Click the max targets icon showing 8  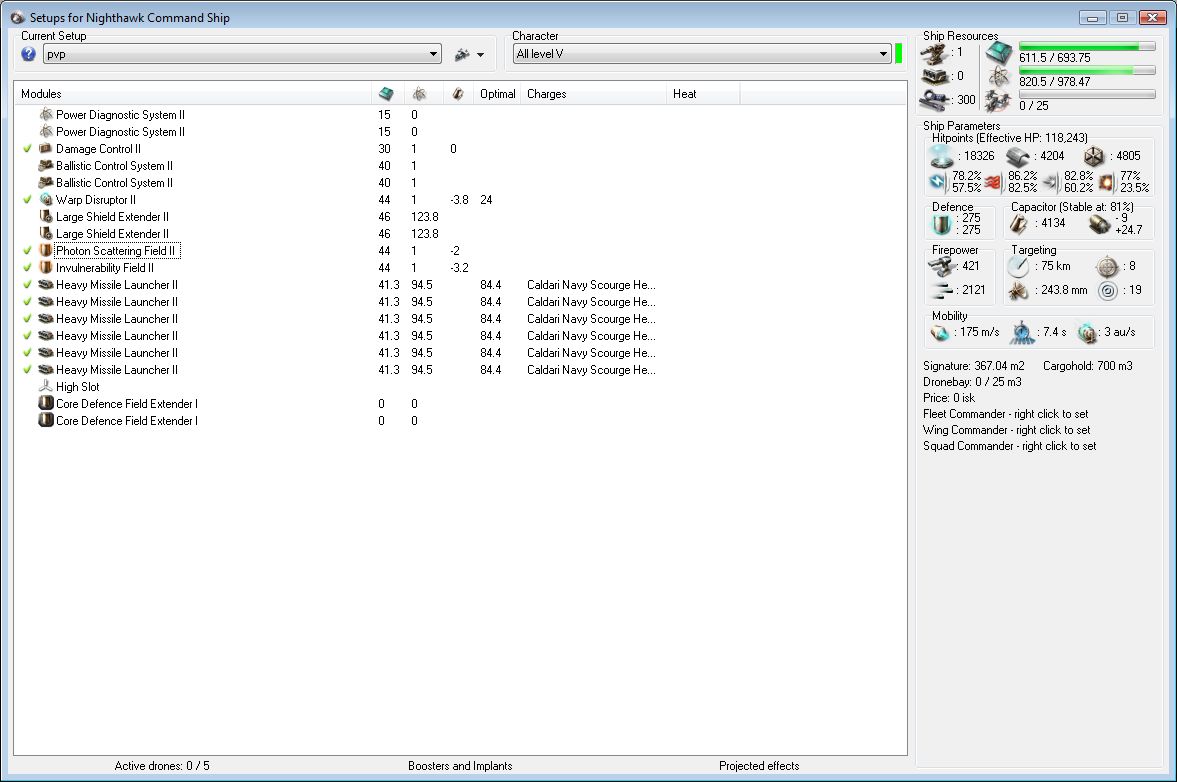pyautogui.click(x=1107, y=266)
